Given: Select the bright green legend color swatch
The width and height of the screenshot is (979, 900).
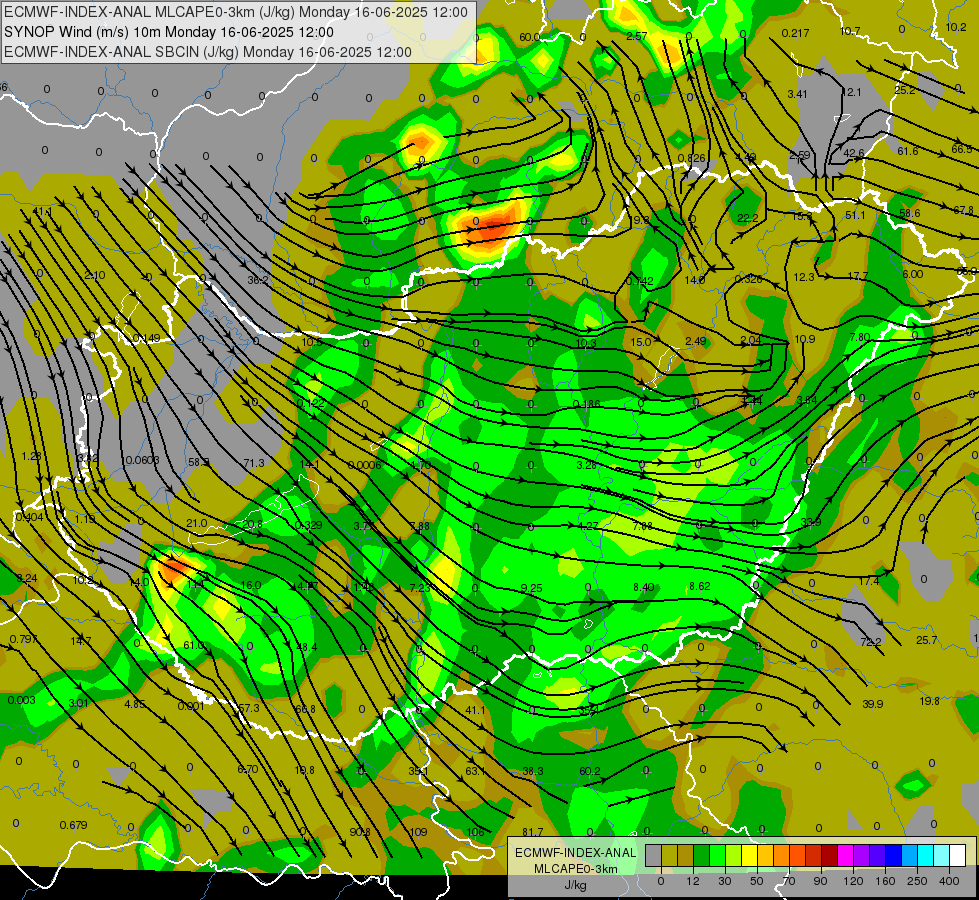Looking at the screenshot, I should [718, 855].
